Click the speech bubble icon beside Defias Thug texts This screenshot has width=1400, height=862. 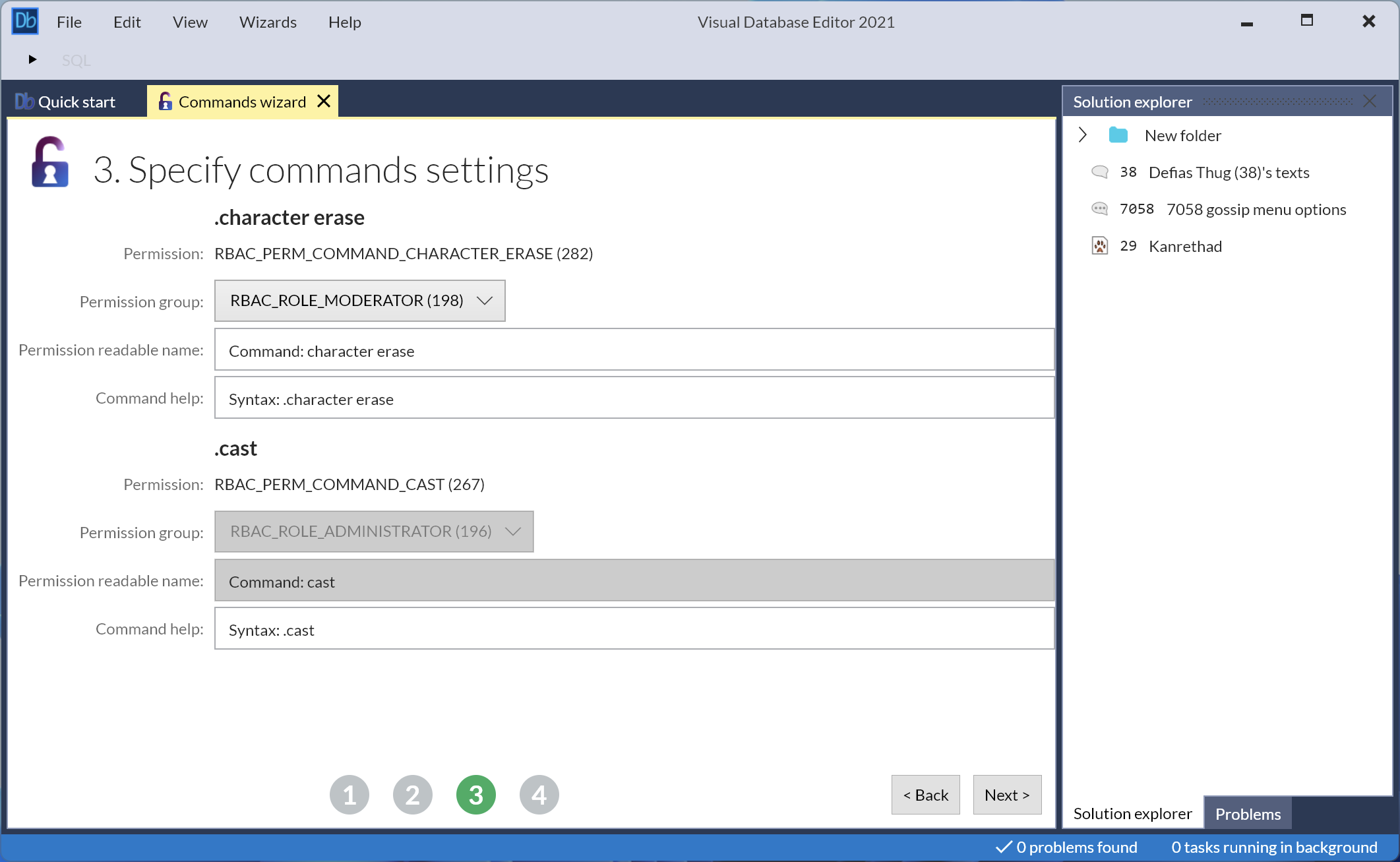tap(1100, 171)
